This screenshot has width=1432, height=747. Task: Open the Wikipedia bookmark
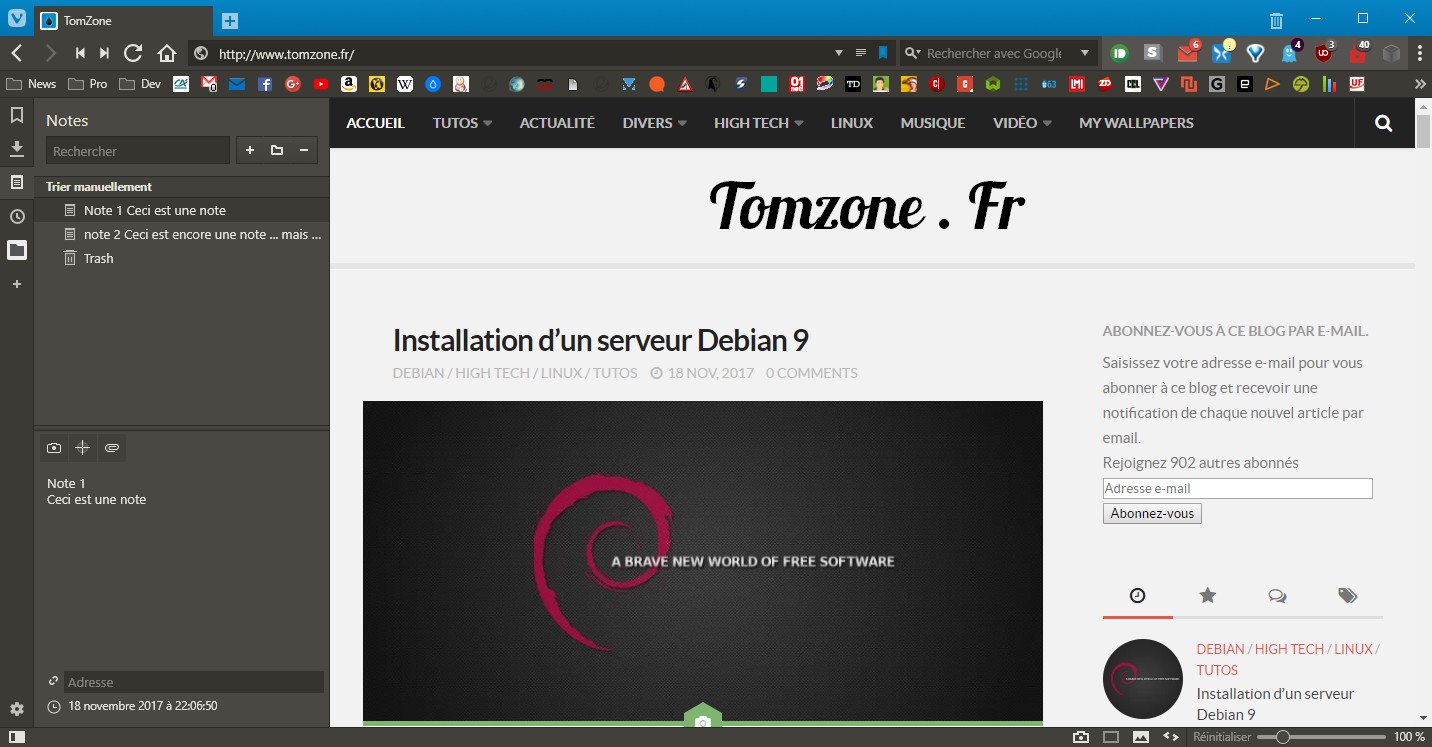[405, 84]
